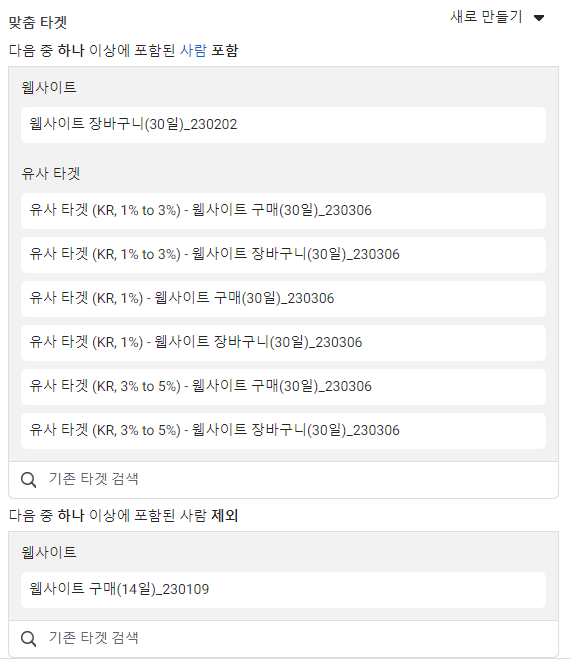This screenshot has height=661, width=571.
Task: Select excluded audience 웹사이트 구매(14일)_230109
Action: tap(283, 590)
